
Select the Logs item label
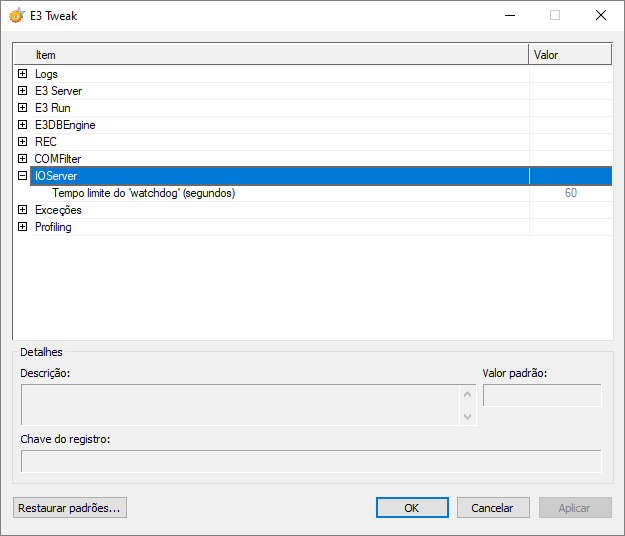coord(46,74)
